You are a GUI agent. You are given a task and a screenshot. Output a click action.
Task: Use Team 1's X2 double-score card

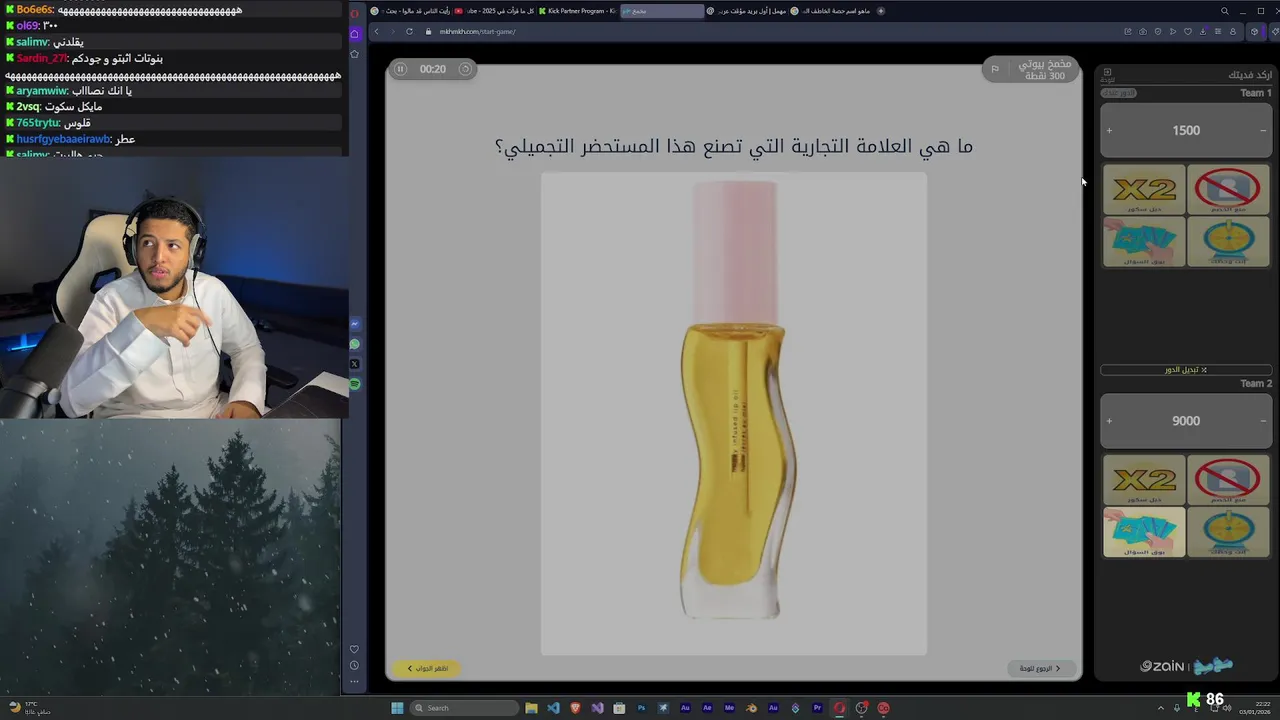click(x=1144, y=190)
